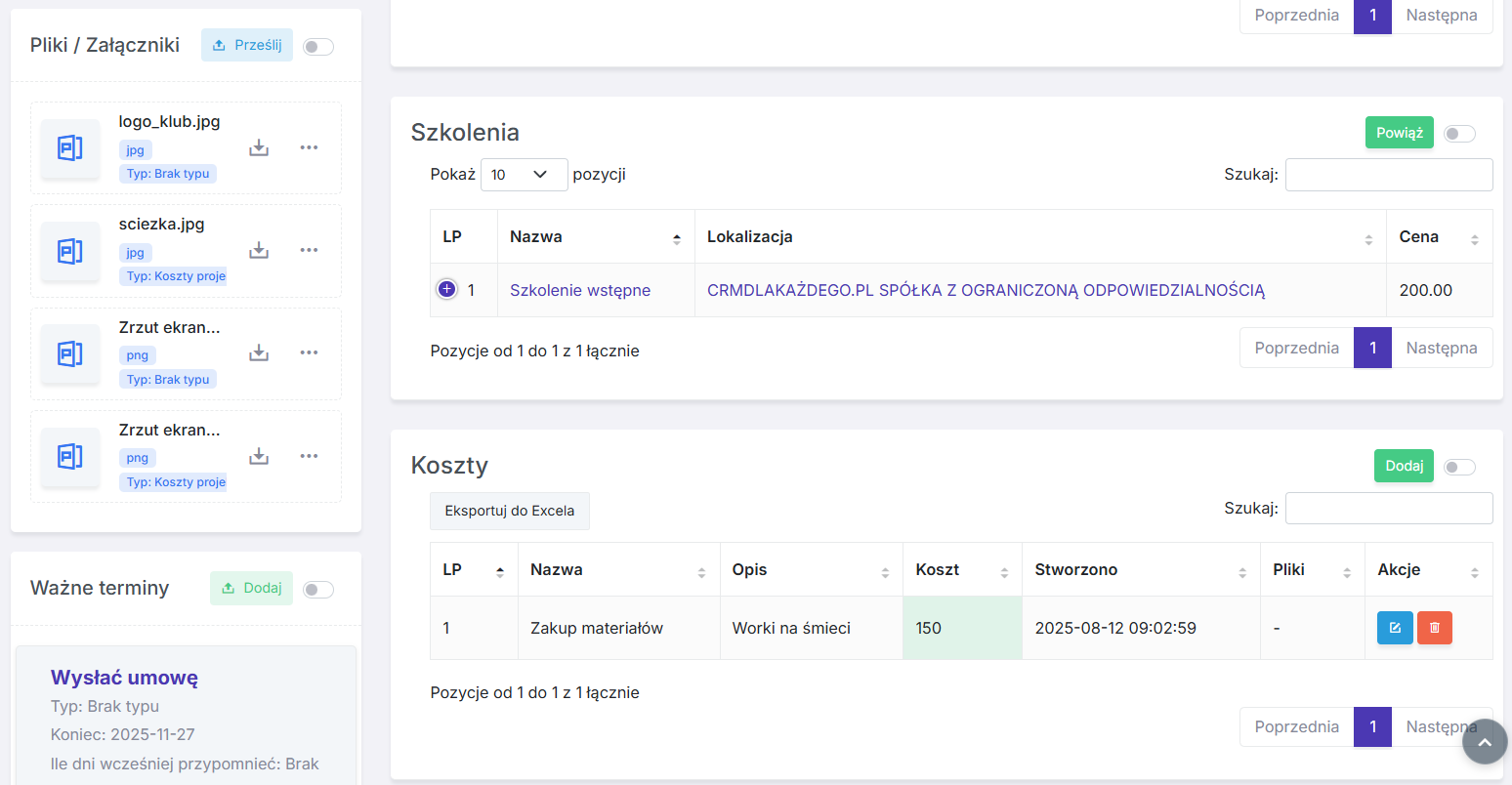Click Powiąż button in Szkolenia
Screen dimensions: 1512x785
click(1400, 133)
